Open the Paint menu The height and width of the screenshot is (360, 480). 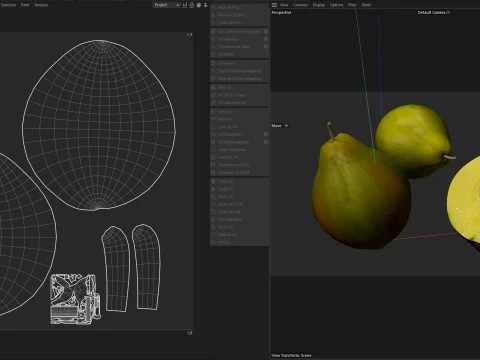coord(25,5)
